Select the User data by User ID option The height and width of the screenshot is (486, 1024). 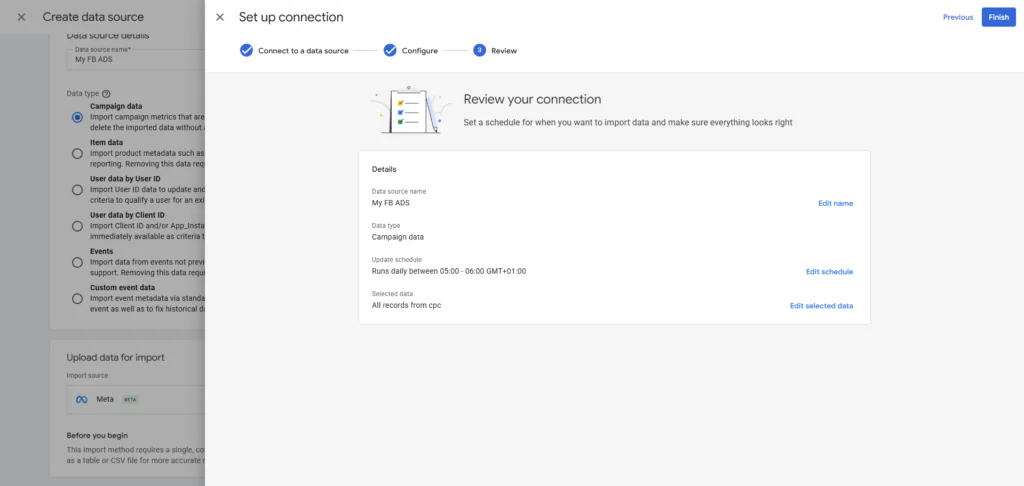[x=77, y=189]
